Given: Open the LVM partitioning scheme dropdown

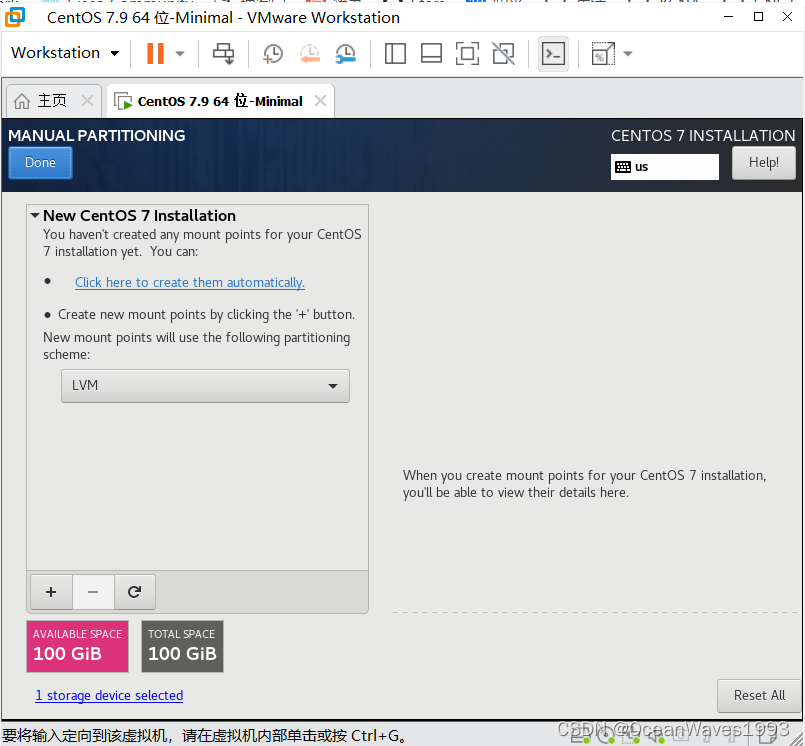Looking at the screenshot, I should 205,386.
